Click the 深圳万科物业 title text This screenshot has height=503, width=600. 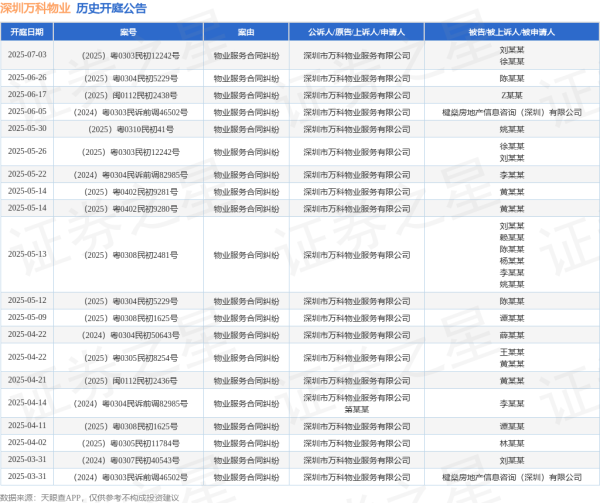click(35, 8)
